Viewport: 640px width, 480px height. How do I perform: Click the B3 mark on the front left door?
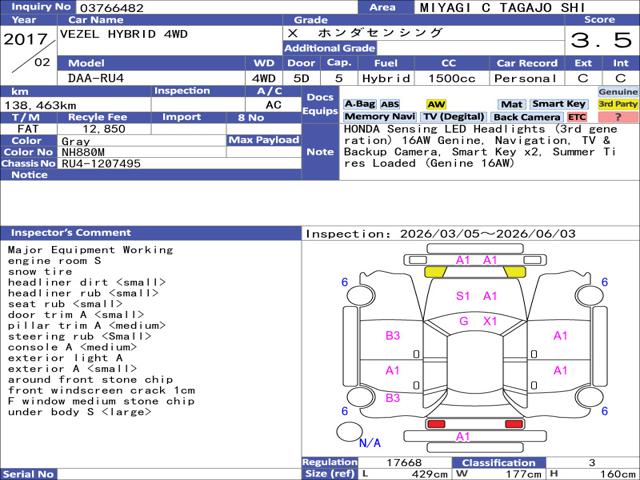[x=393, y=336]
